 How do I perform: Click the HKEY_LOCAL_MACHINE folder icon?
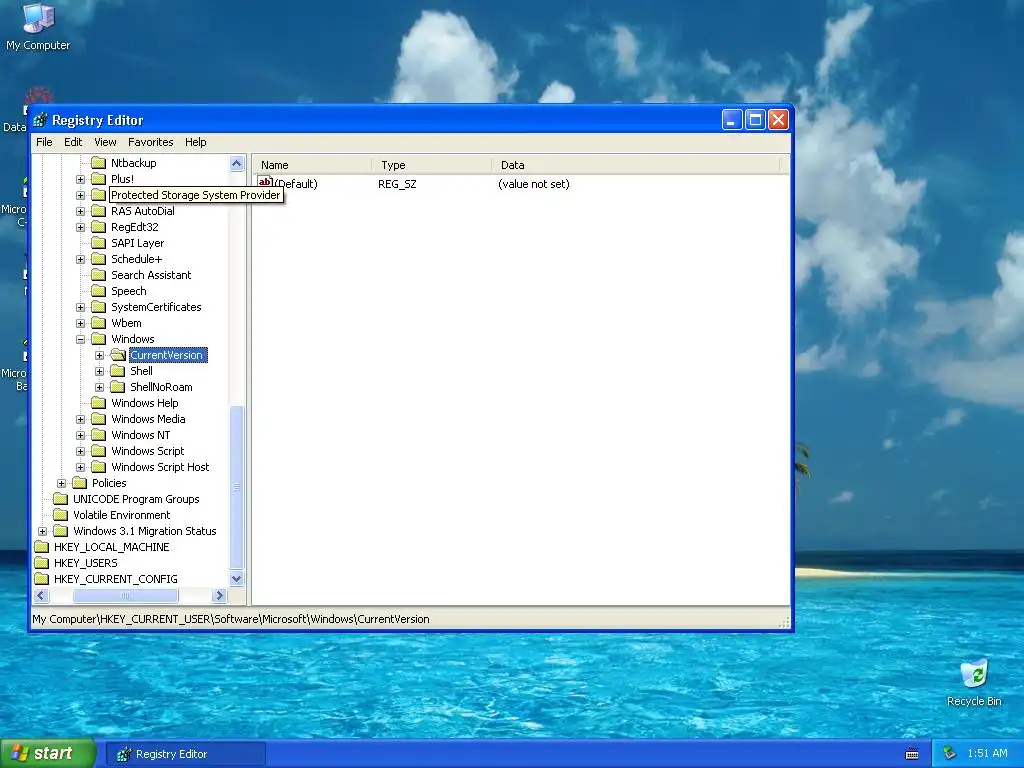(42, 547)
